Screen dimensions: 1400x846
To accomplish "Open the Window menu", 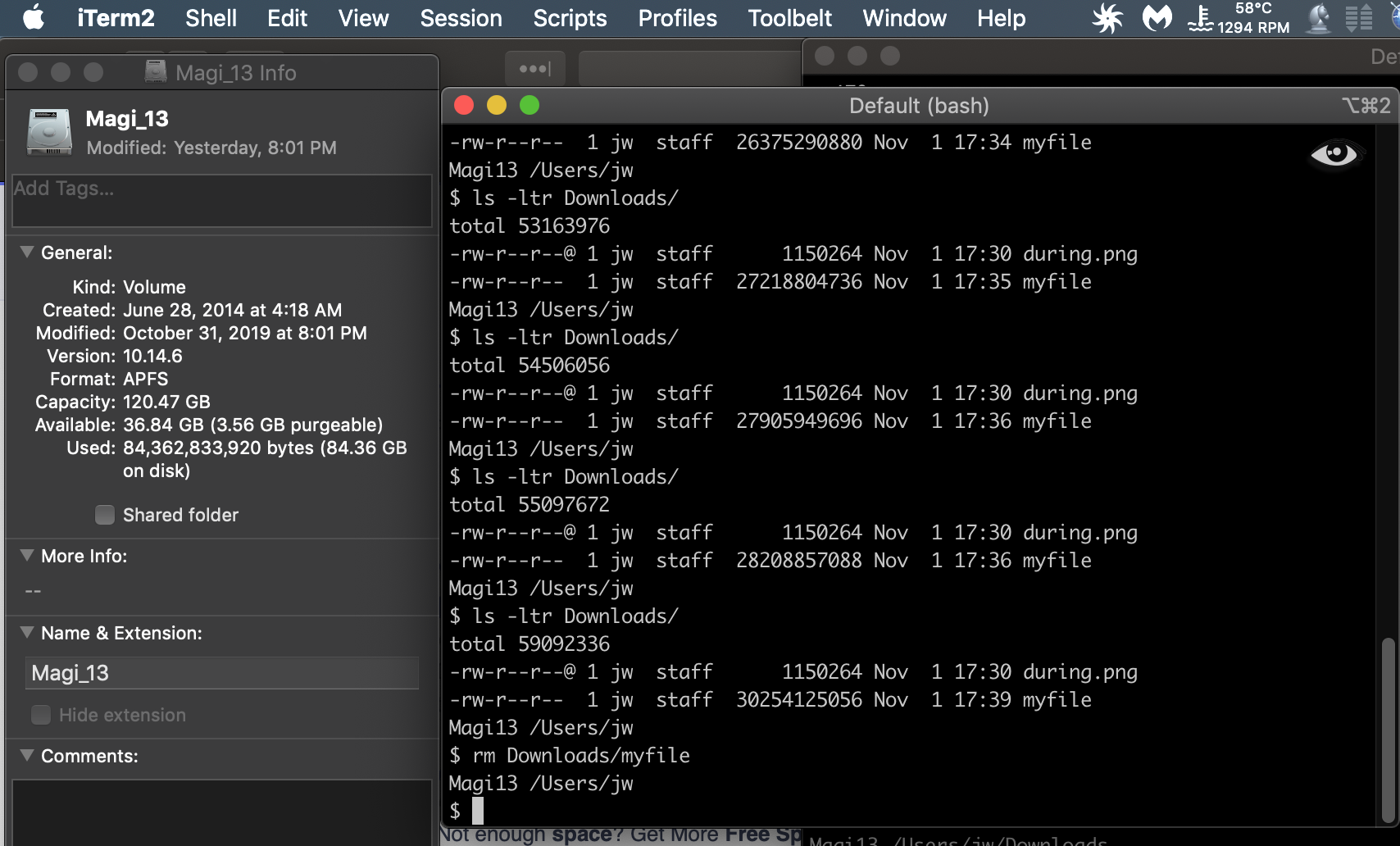I will [x=904, y=18].
